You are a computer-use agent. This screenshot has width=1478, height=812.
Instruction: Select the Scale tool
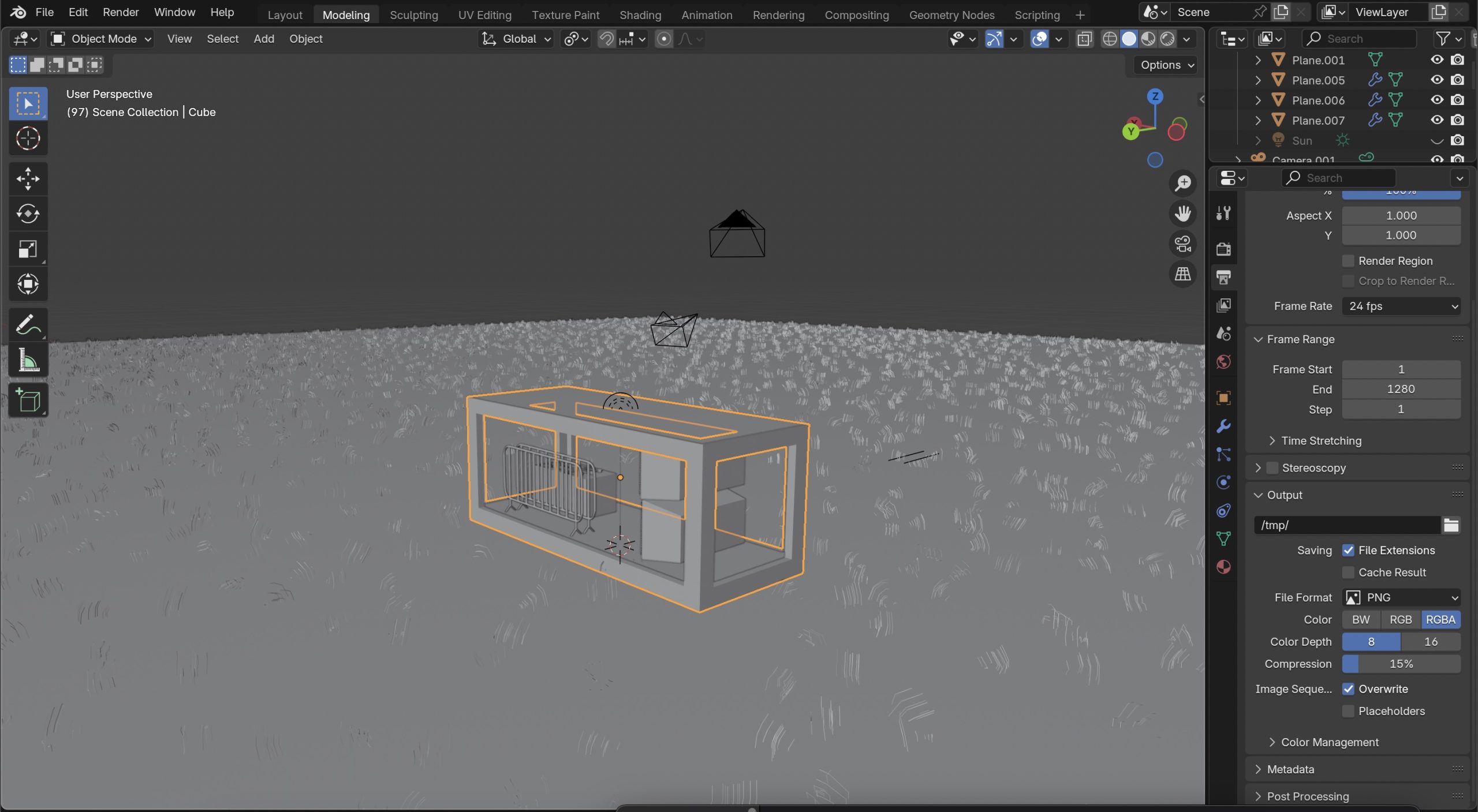click(x=28, y=249)
